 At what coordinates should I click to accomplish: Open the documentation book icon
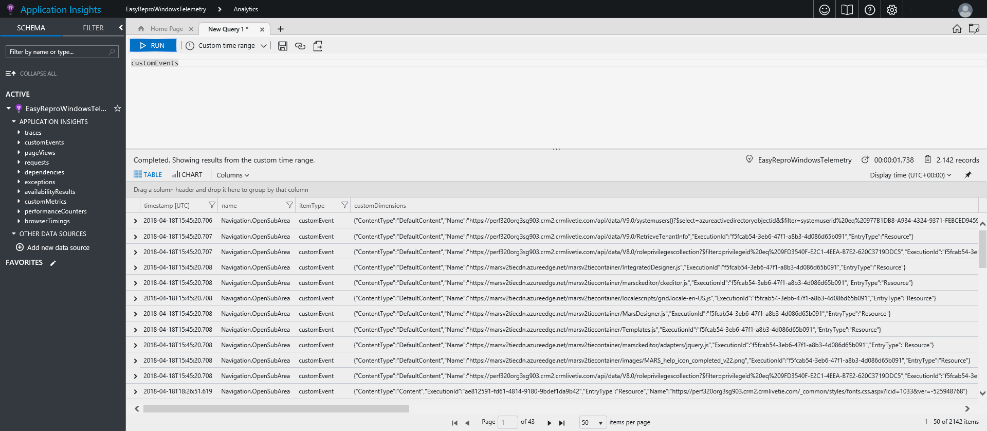pyautogui.click(x=846, y=9)
